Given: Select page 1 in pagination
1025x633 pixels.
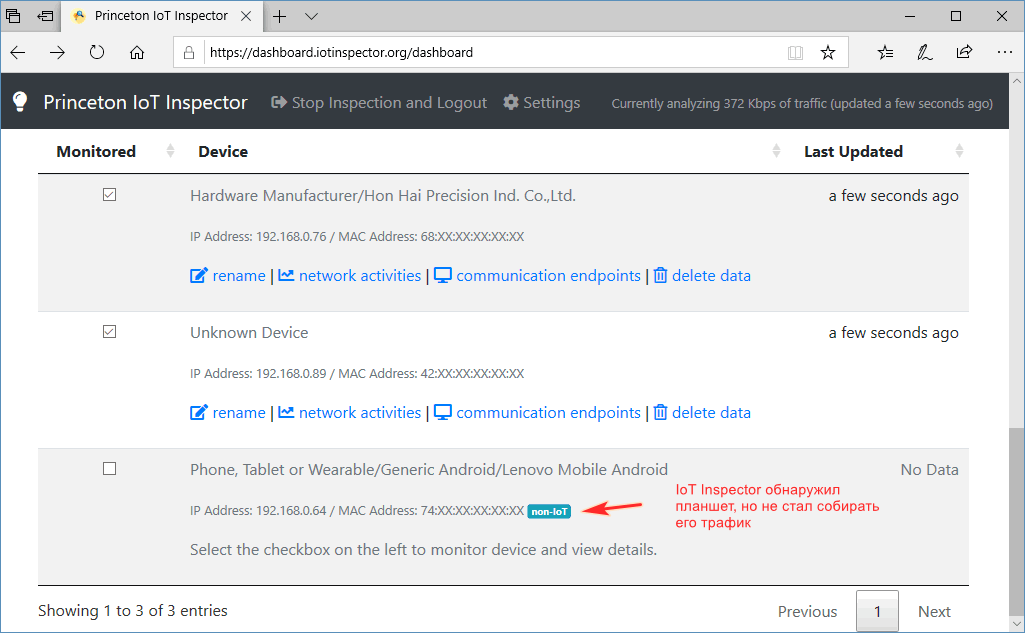Looking at the screenshot, I should tap(877, 611).
